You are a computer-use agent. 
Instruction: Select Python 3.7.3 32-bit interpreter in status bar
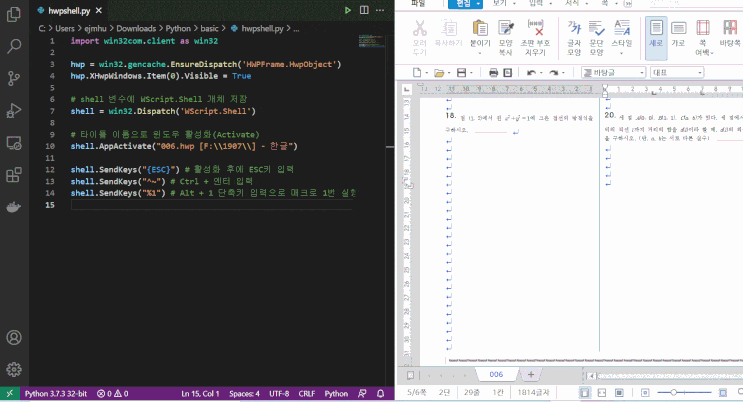pyautogui.click(x=56, y=393)
